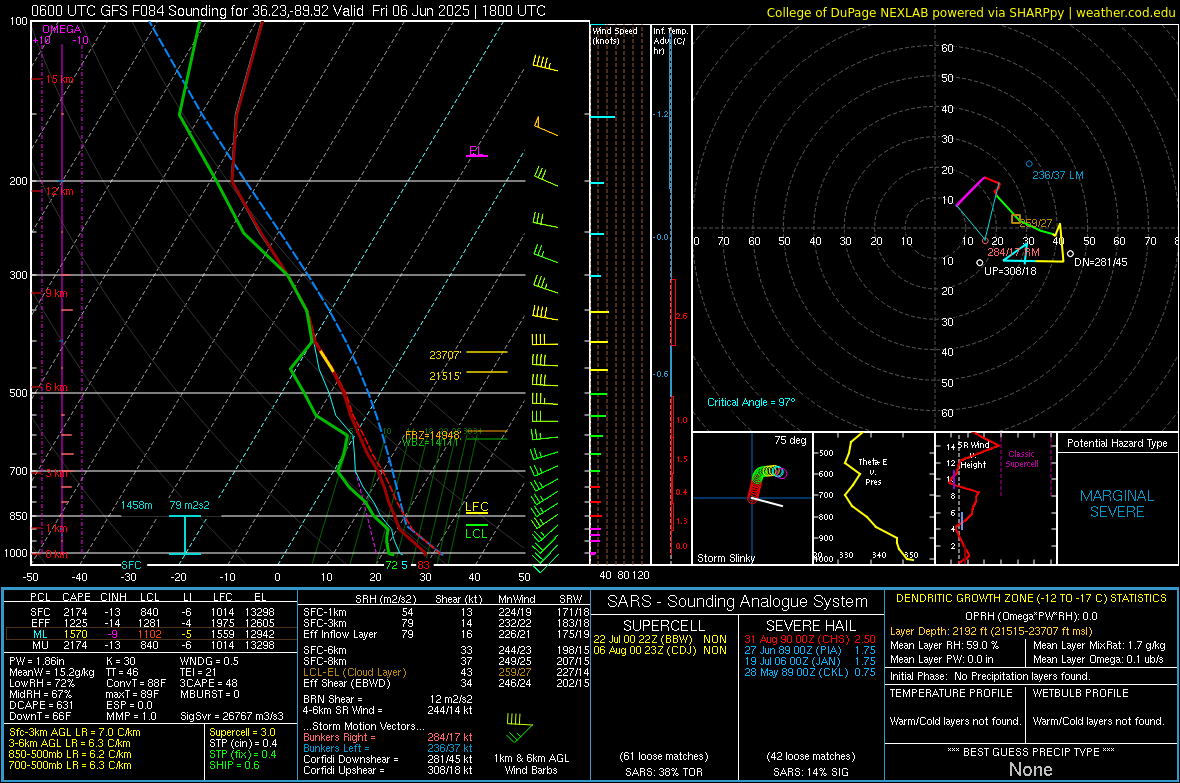Click the Supercell = 3.0 composite value
Screen dimensions: 1180x783
242,732
